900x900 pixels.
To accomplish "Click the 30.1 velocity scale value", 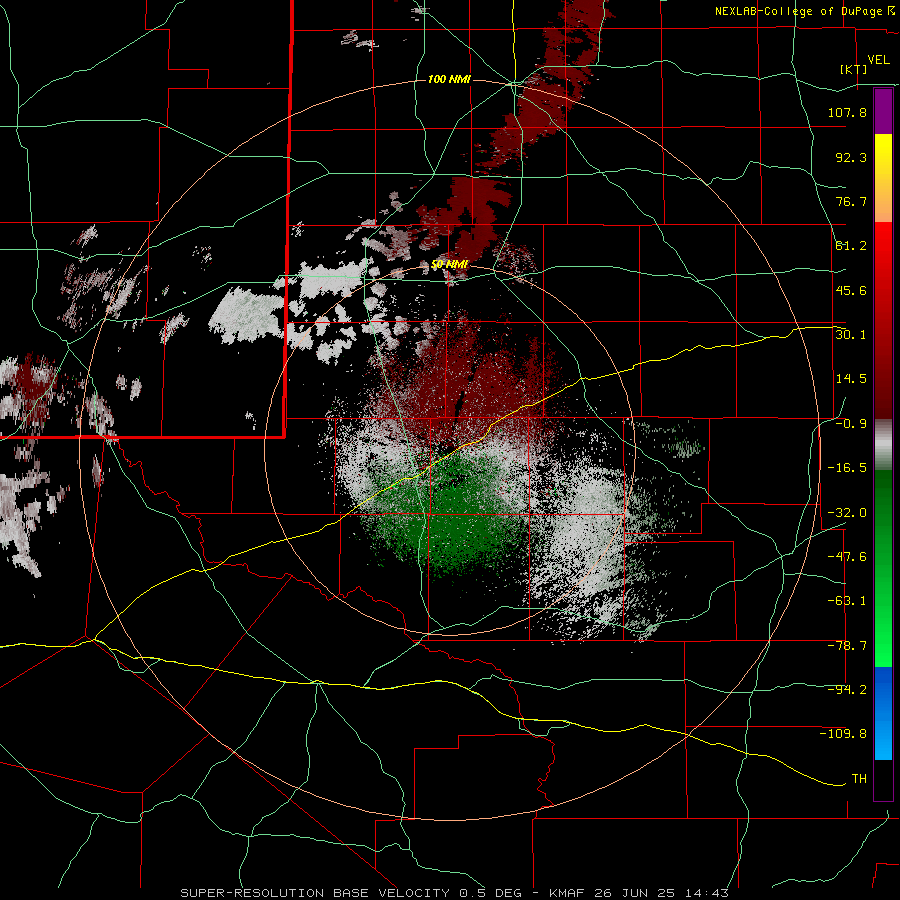I will [851, 335].
